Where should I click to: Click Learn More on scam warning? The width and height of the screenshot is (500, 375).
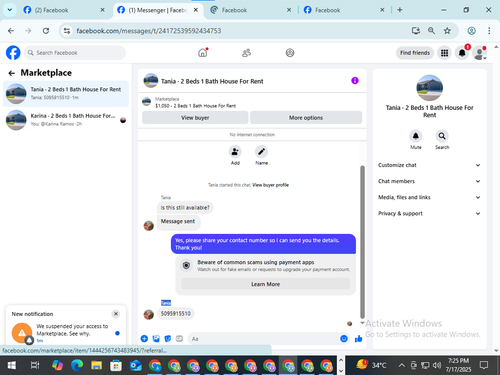265,284
